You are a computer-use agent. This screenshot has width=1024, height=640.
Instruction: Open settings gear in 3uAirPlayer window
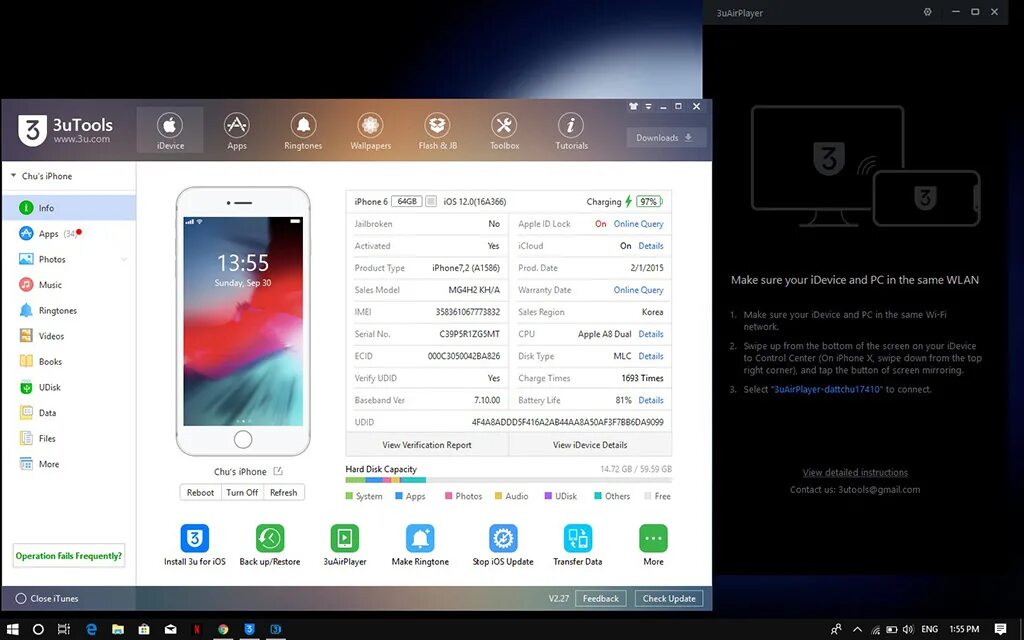tap(927, 12)
